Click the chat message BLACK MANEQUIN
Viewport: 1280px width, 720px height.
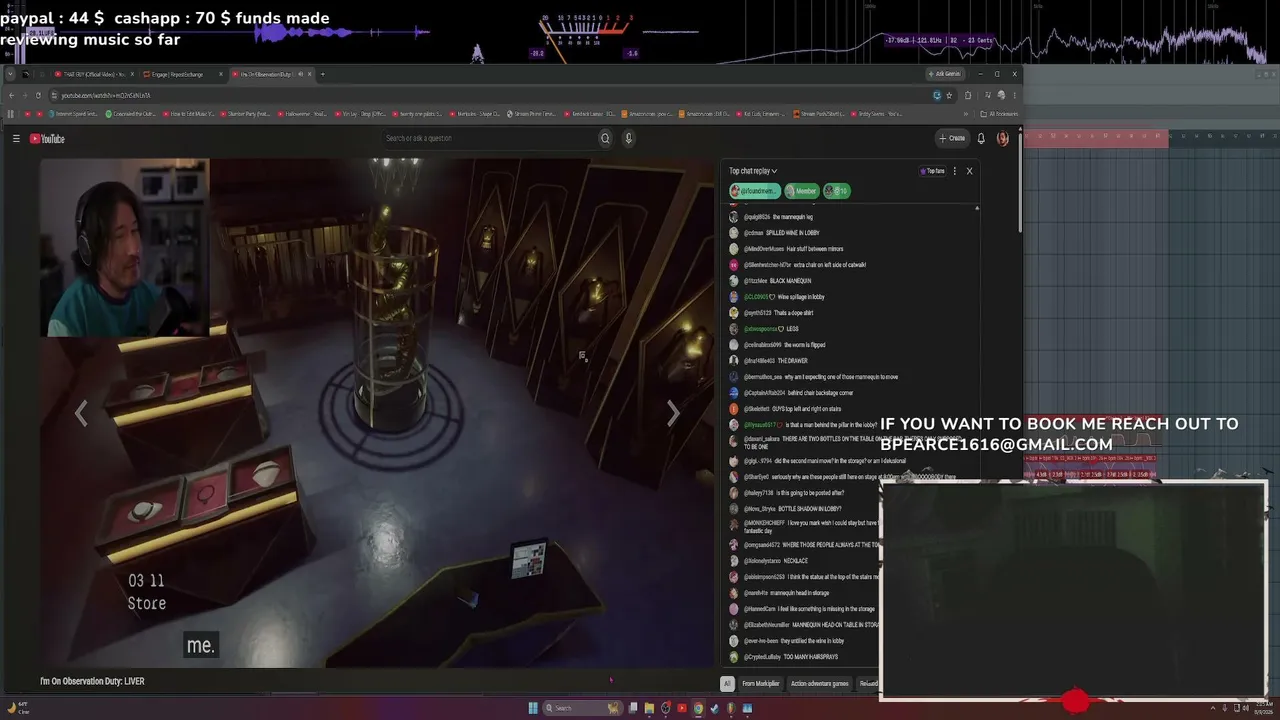tap(791, 281)
